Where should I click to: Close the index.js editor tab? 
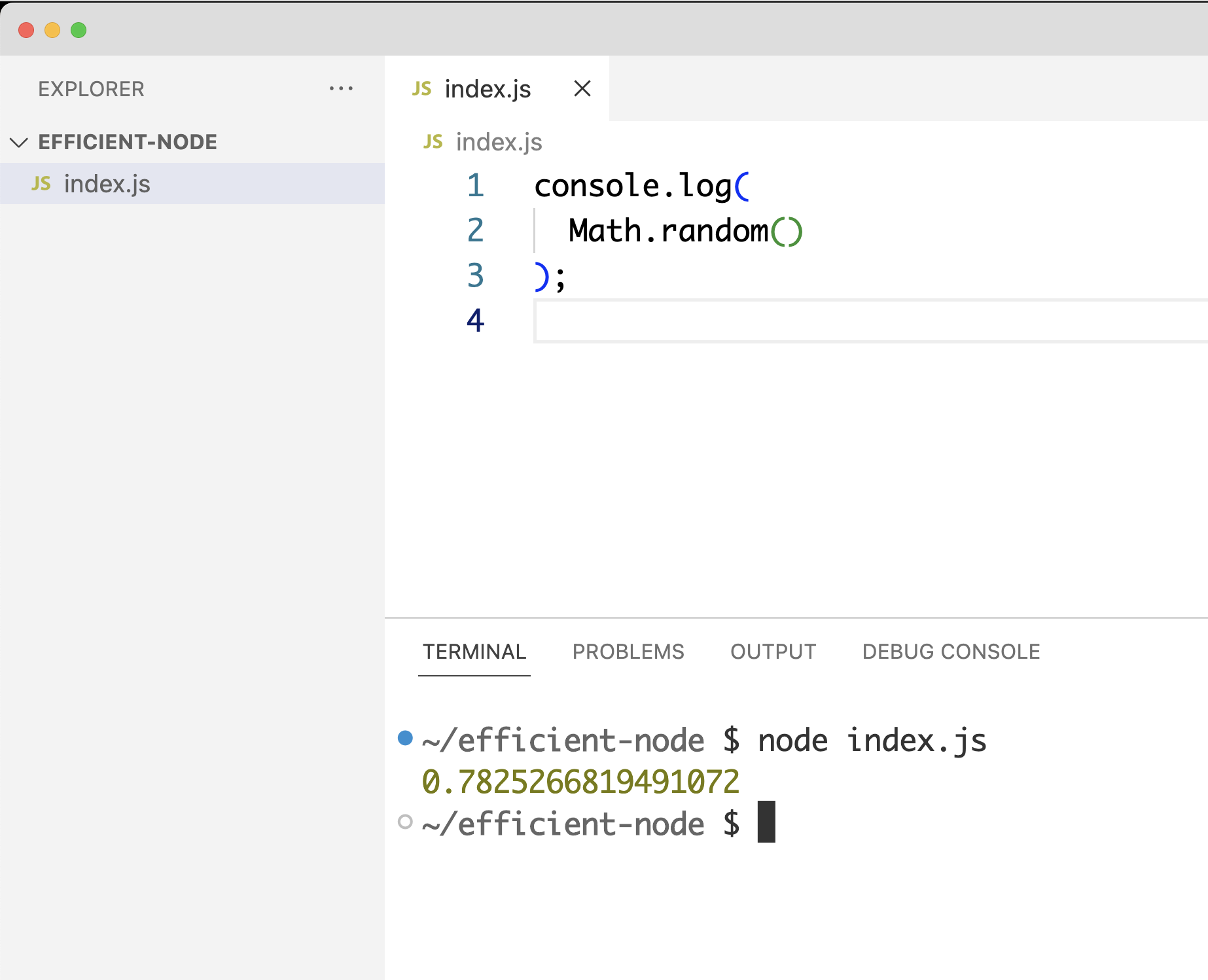click(x=582, y=88)
